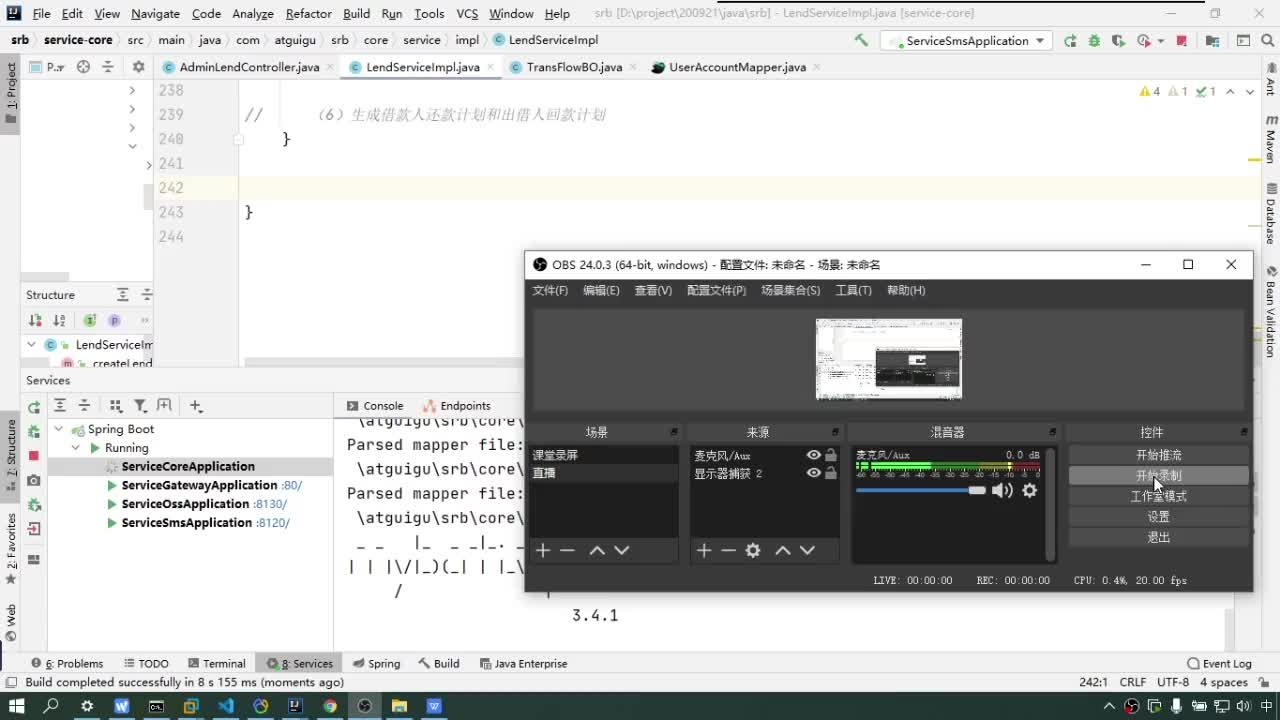Open Project Structure from the toolbar
This screenshot has height=720, width=1280.
click(1212, 41)
